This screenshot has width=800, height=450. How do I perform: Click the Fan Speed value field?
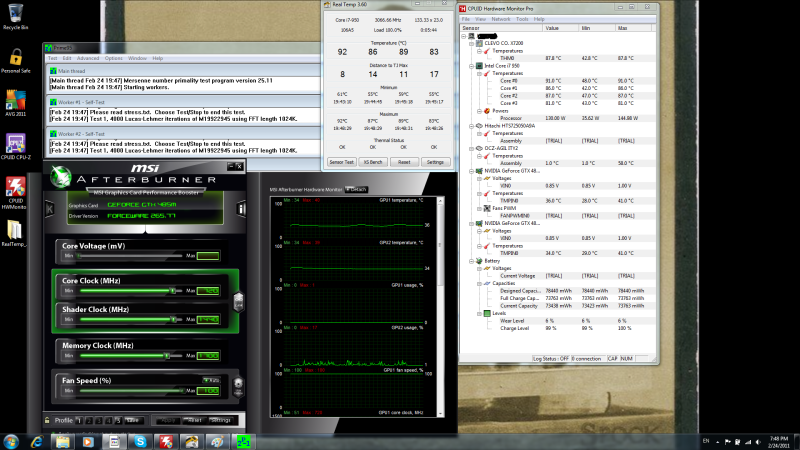[x=208, y=391]
